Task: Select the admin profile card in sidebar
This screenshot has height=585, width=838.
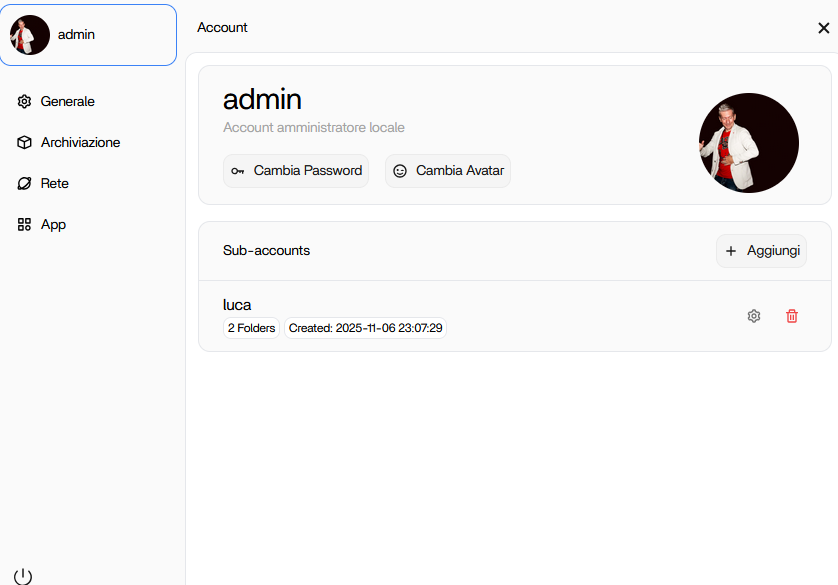Action: pyautogui.click(x=88, y=35)
